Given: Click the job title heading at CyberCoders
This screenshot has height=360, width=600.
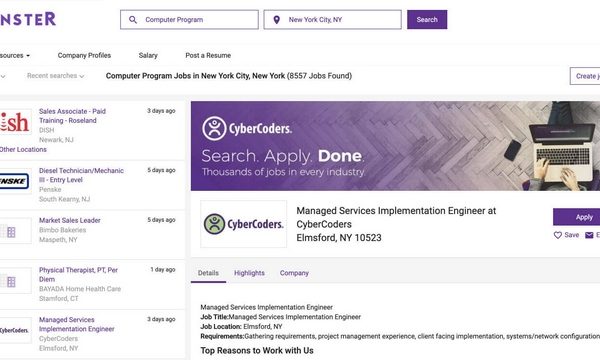Looking at the screenshot, I should point(396,217).
